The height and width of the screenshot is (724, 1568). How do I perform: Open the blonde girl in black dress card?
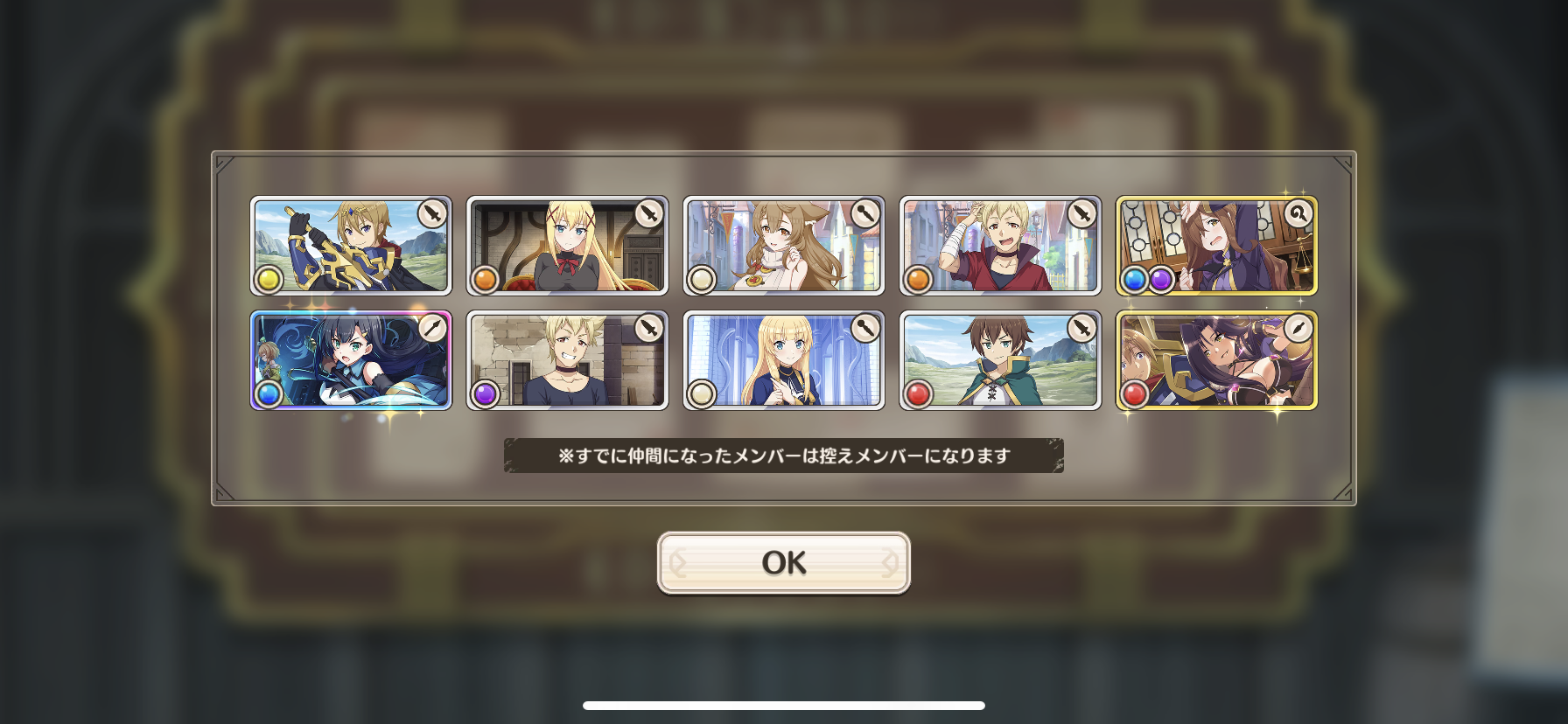point(567,246)
